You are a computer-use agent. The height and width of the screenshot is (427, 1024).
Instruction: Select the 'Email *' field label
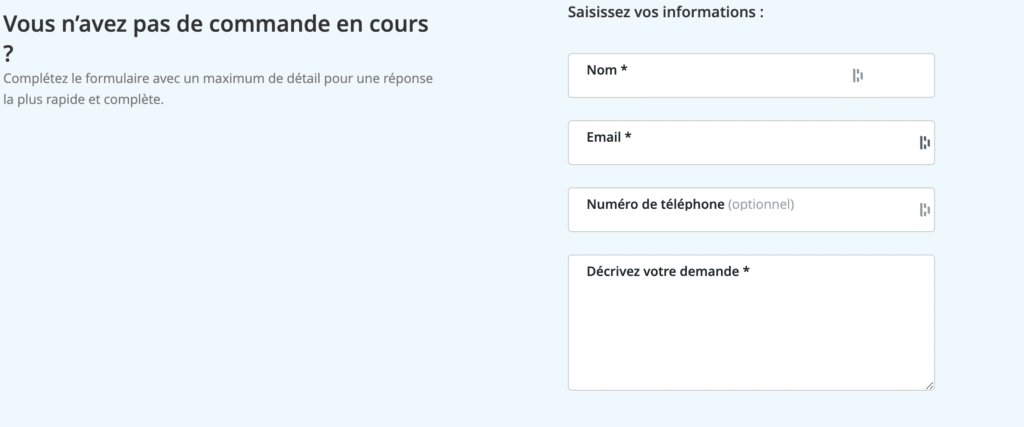[609, 137]
